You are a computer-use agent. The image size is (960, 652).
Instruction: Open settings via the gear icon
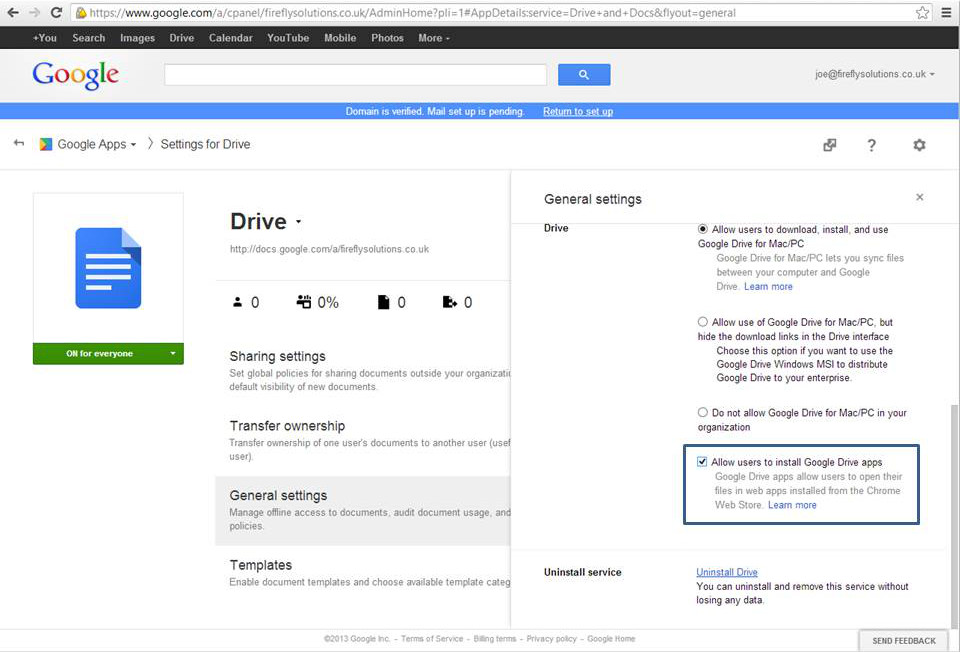click(919, 145)
